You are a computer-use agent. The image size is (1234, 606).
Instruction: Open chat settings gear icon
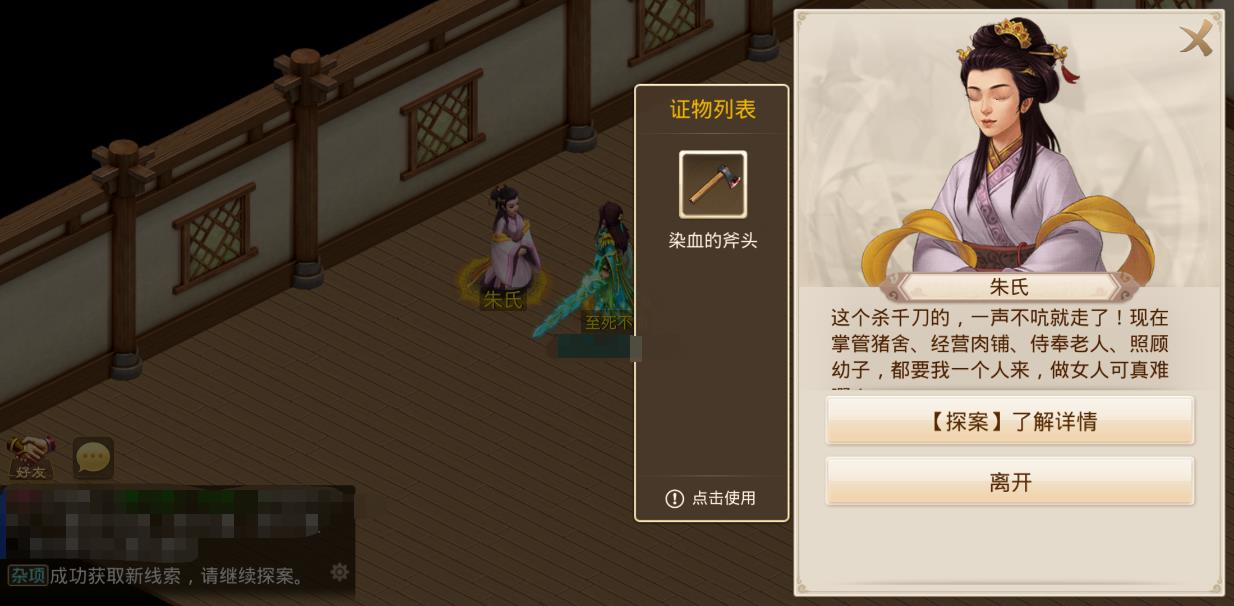340,572
